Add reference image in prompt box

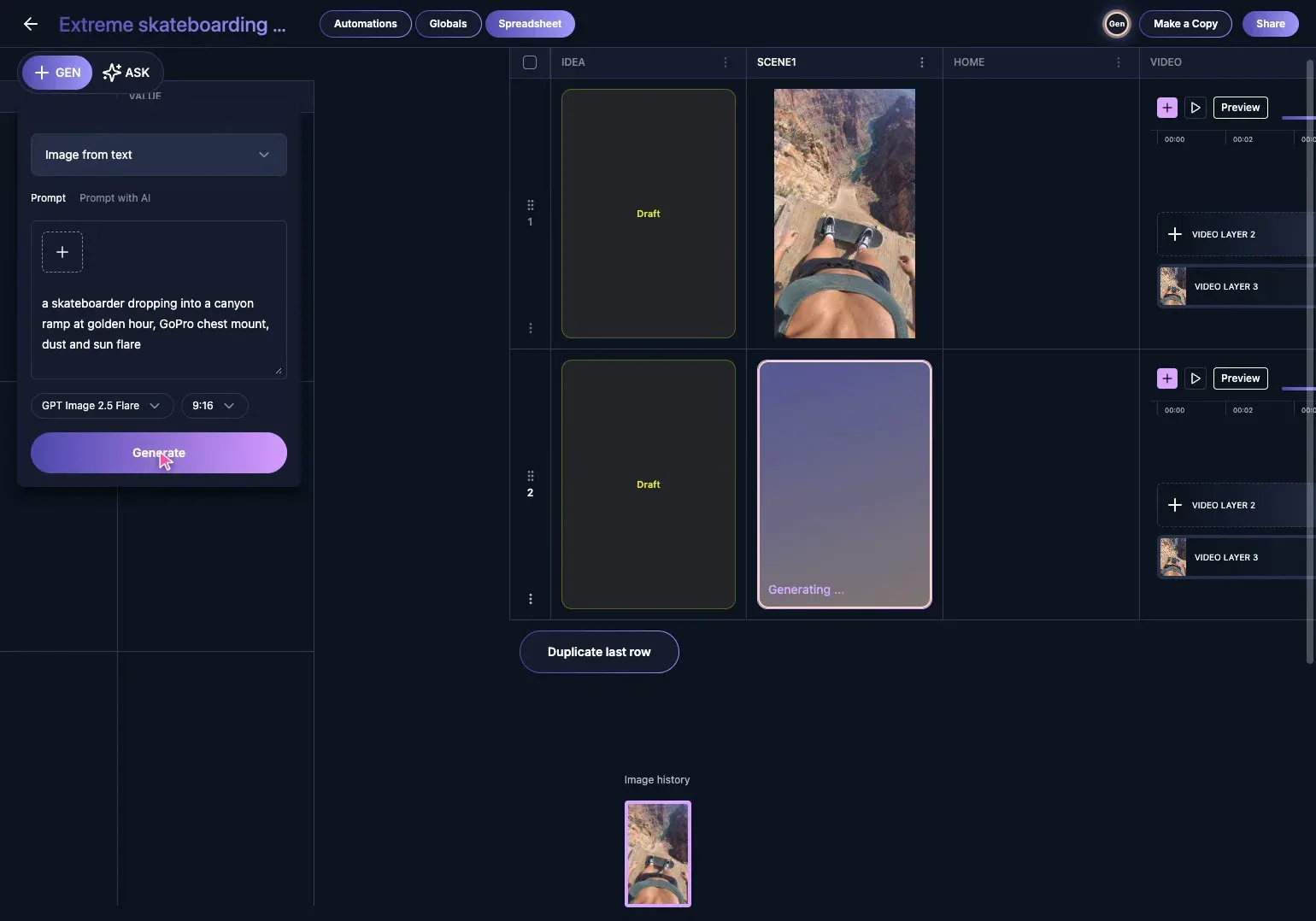click(62, 252)
